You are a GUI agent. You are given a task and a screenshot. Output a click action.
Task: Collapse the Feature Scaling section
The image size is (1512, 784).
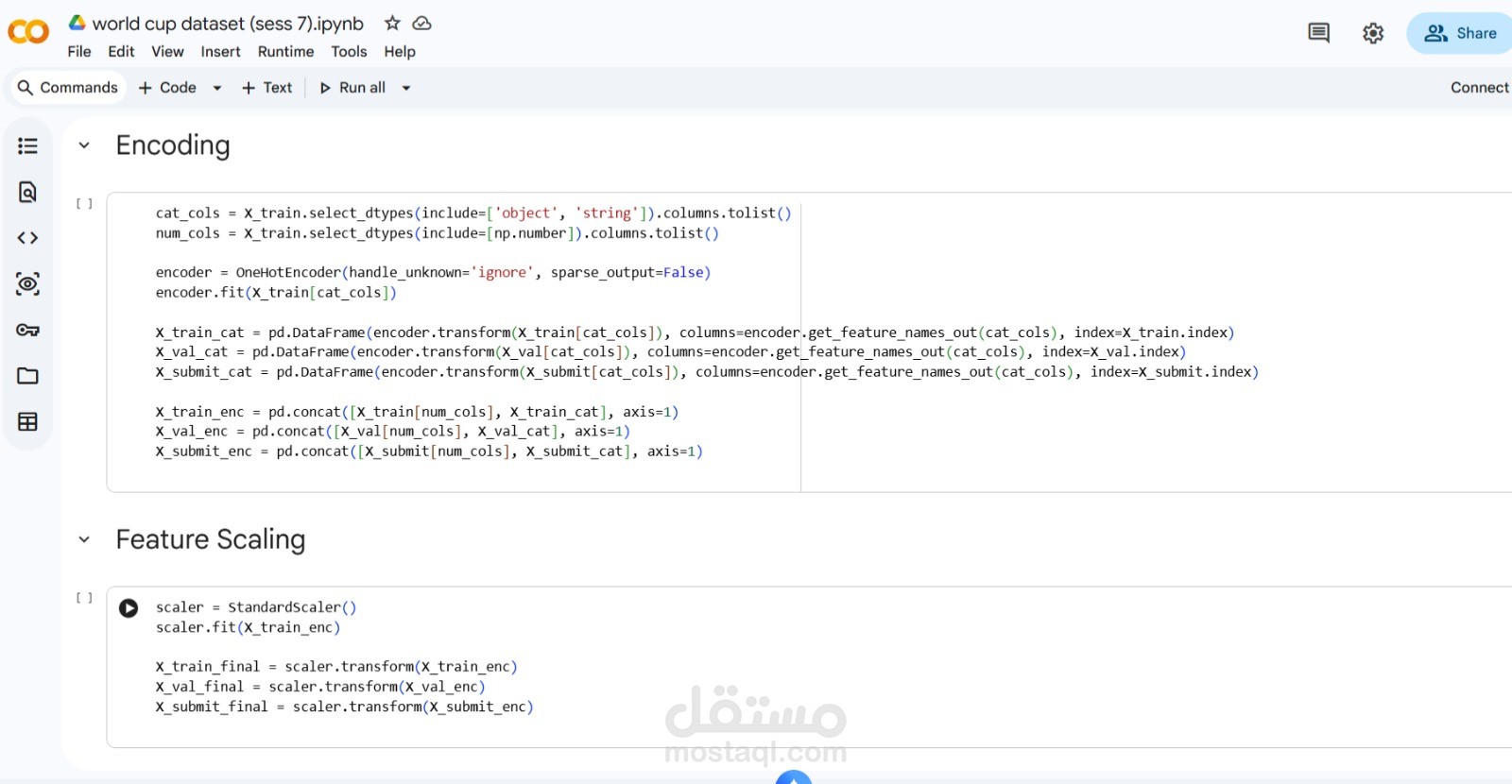click(x=84, y=539)
